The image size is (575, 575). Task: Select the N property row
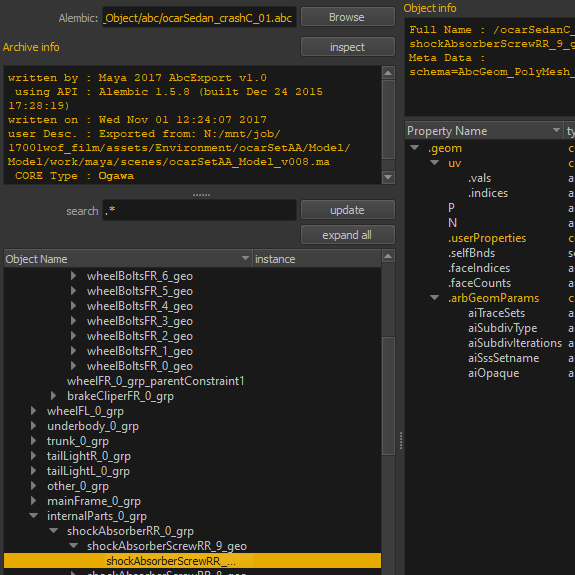(453, 223)
